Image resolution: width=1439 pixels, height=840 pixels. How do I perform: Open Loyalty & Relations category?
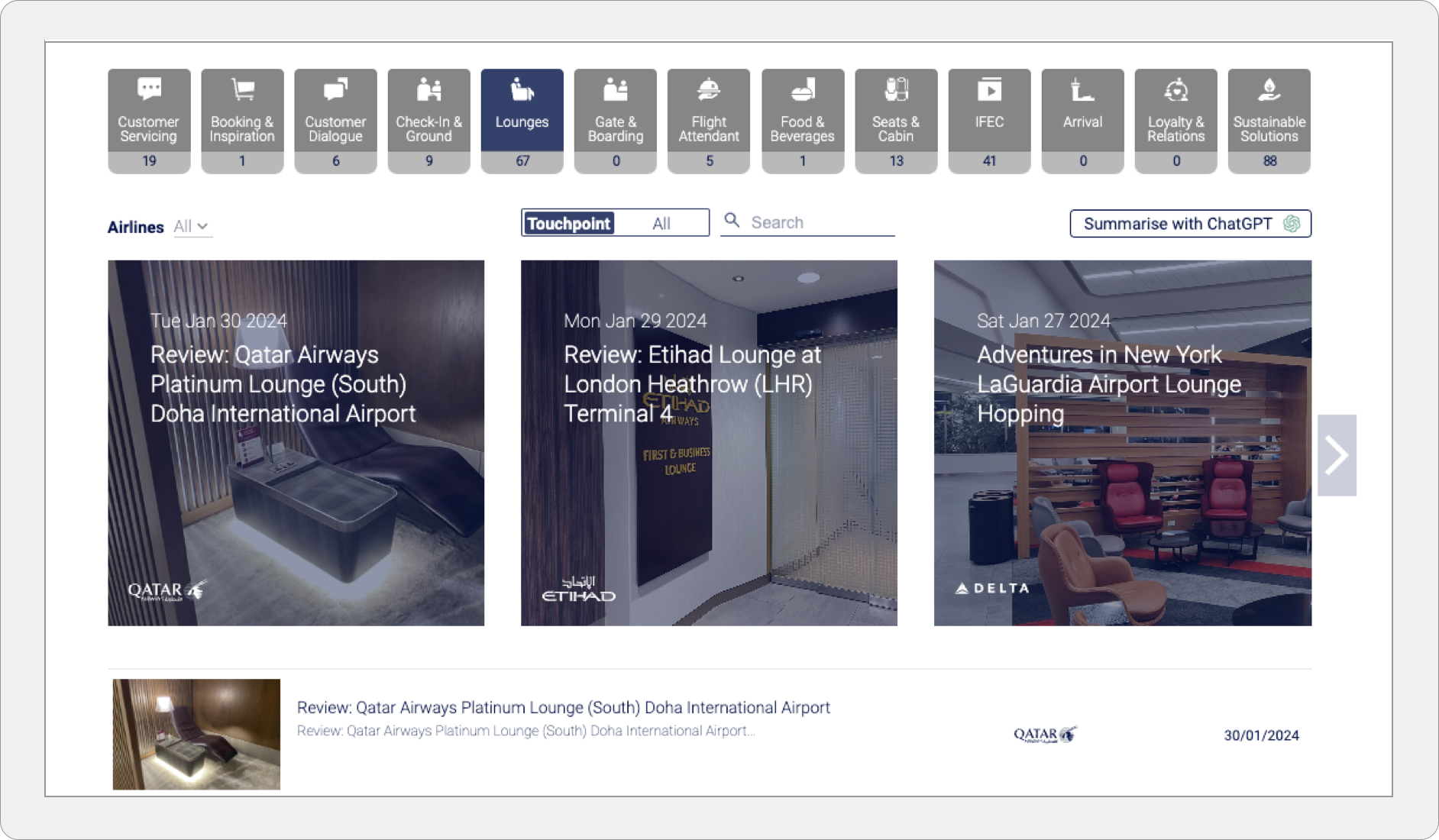pos(1175,121)
